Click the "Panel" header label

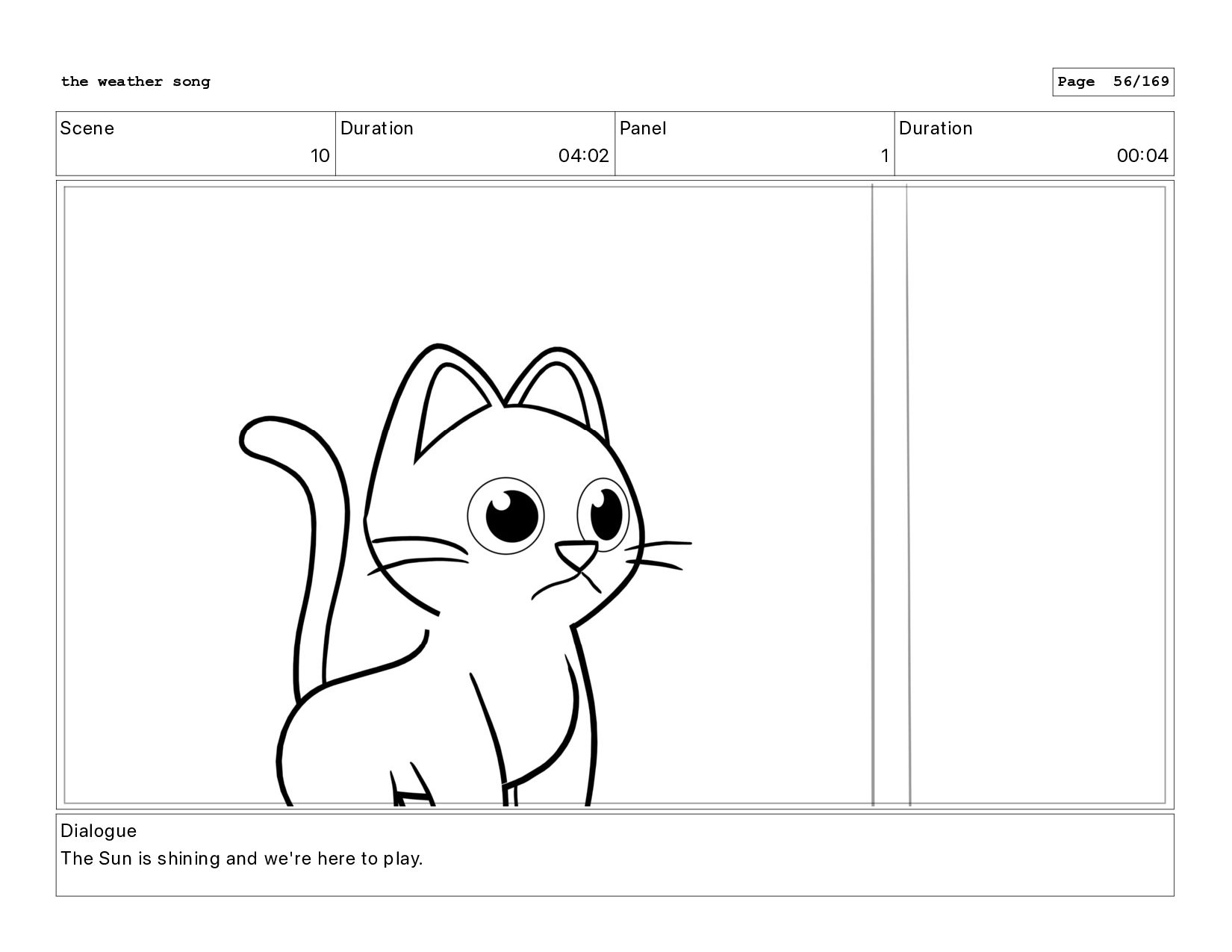point(643,128)
